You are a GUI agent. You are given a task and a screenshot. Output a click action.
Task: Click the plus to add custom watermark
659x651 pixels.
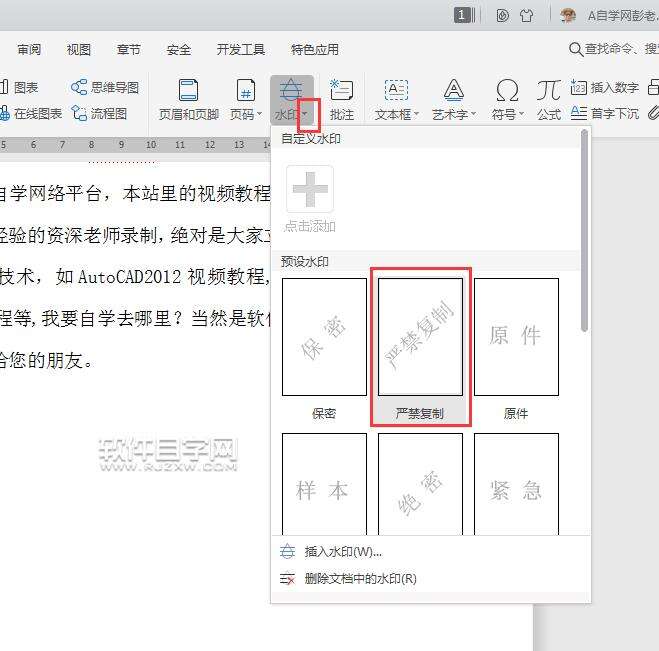(310, 189)
